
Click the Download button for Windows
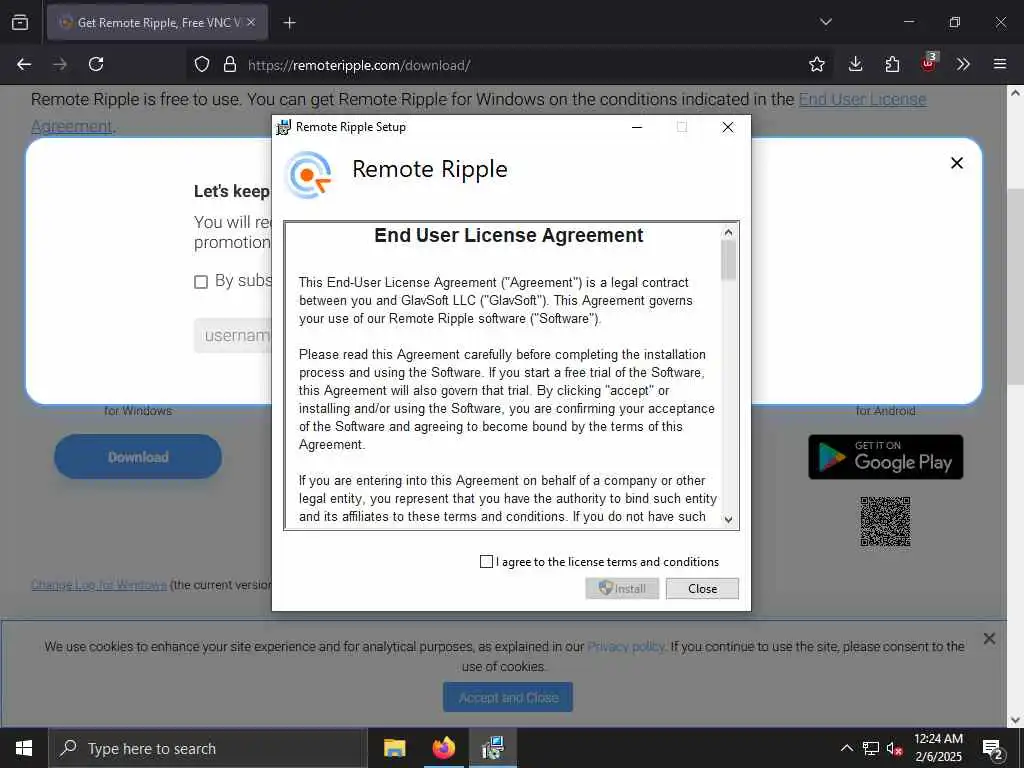(x=138, y=456)
